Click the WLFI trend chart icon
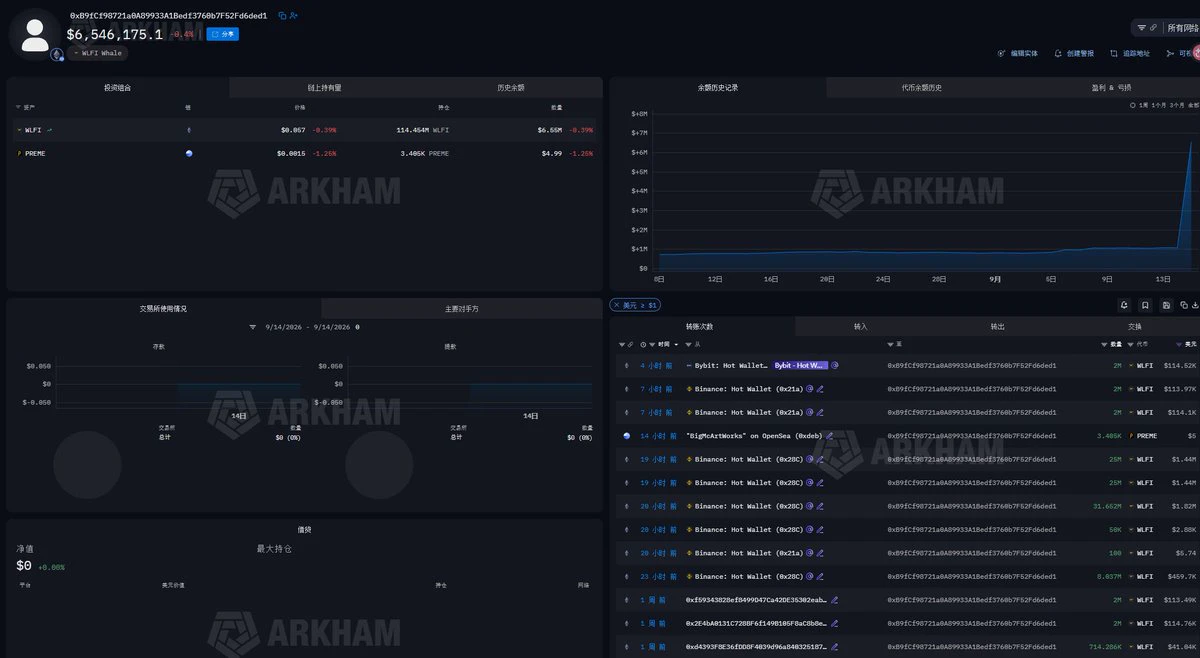The width and height of the screenshot is (1200, 658). pos(49,130)
